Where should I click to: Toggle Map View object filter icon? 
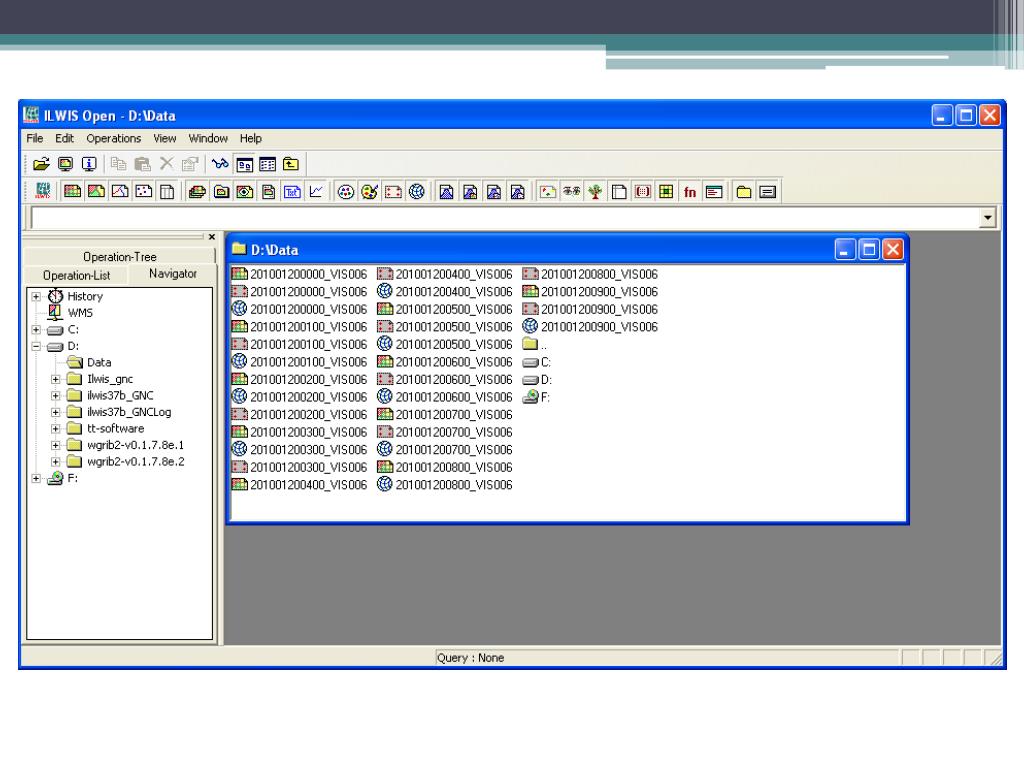(x=245, y=191)
